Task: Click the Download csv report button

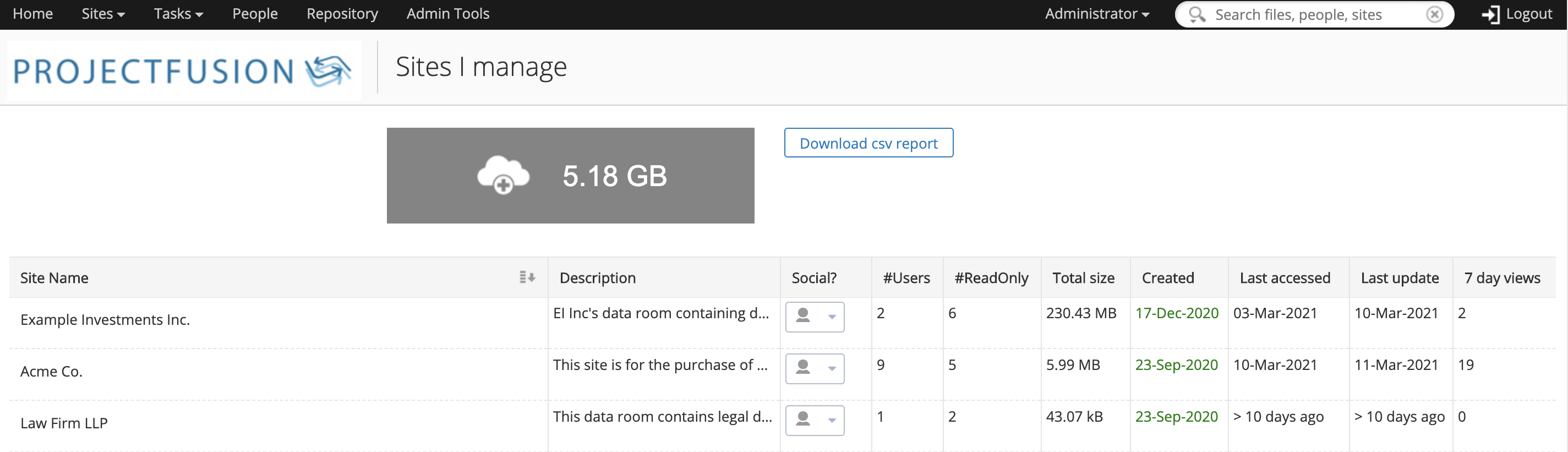Action: point(868,143)
